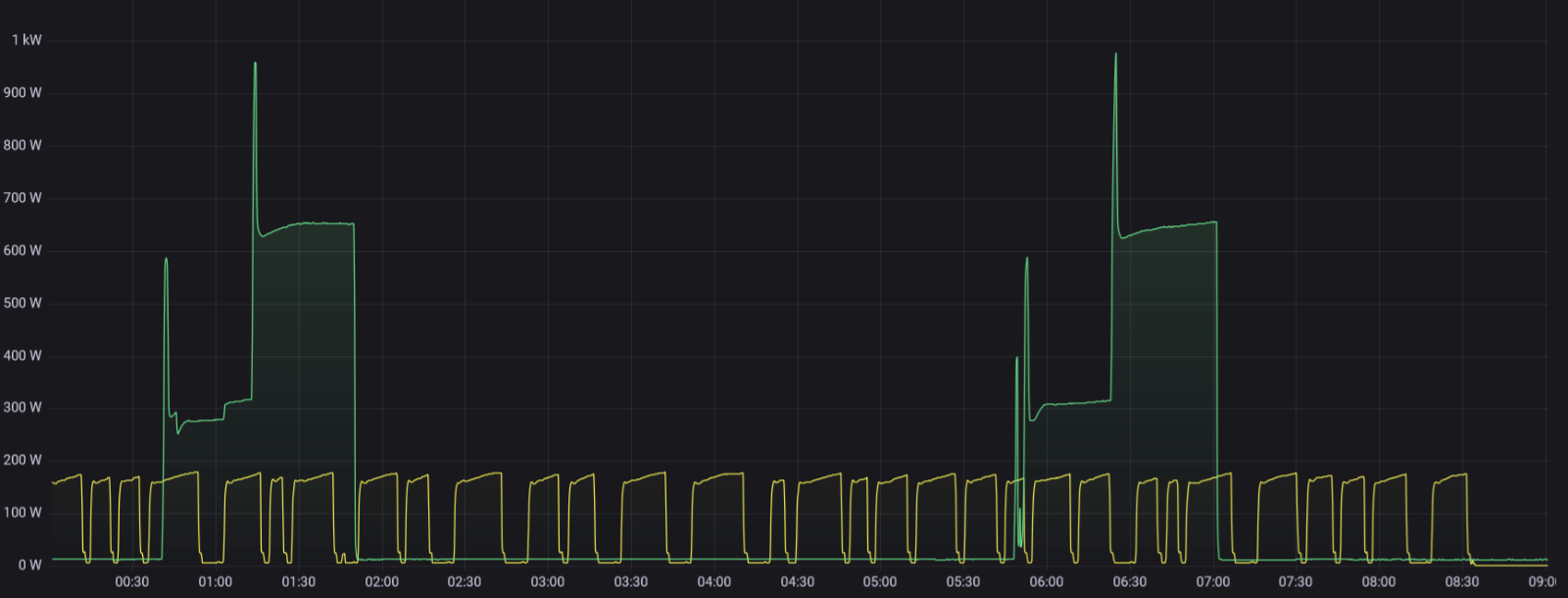This screenshot has width=1568, height=598.
Task: Click the 0 W y-axis label
Action: coord(29,566)
